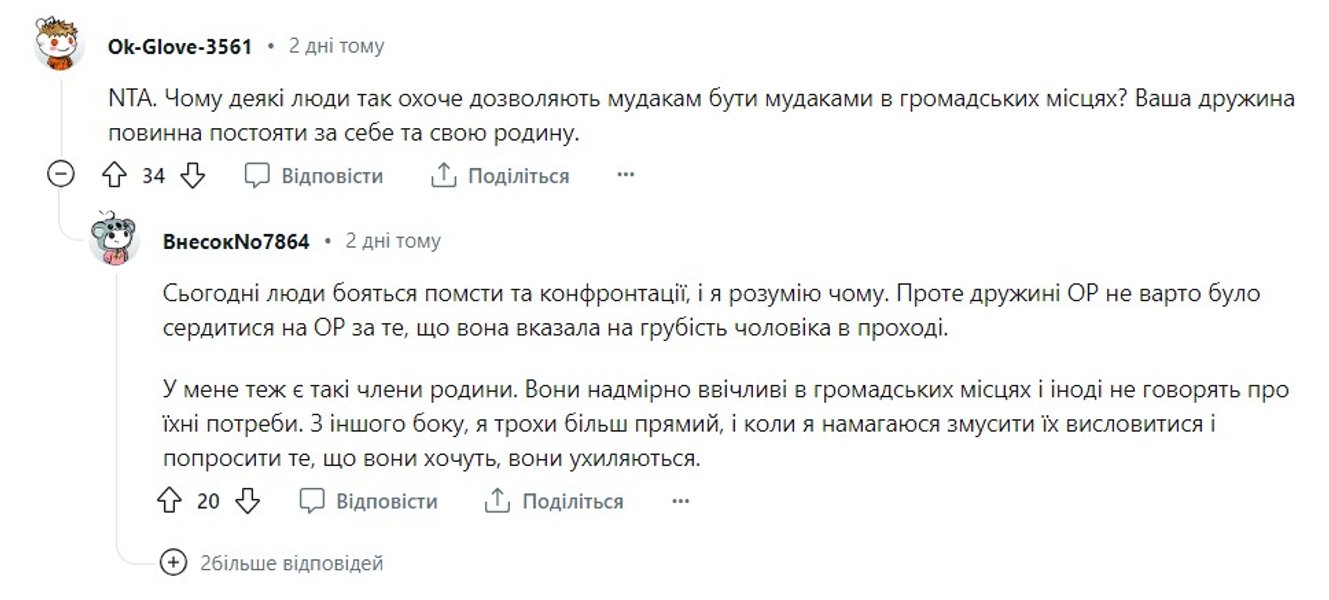Click Ok-Glove-3561's avatar icon
Image resolution: width=1329 pixels, height=600 pixels.
(x=59, y=45)
